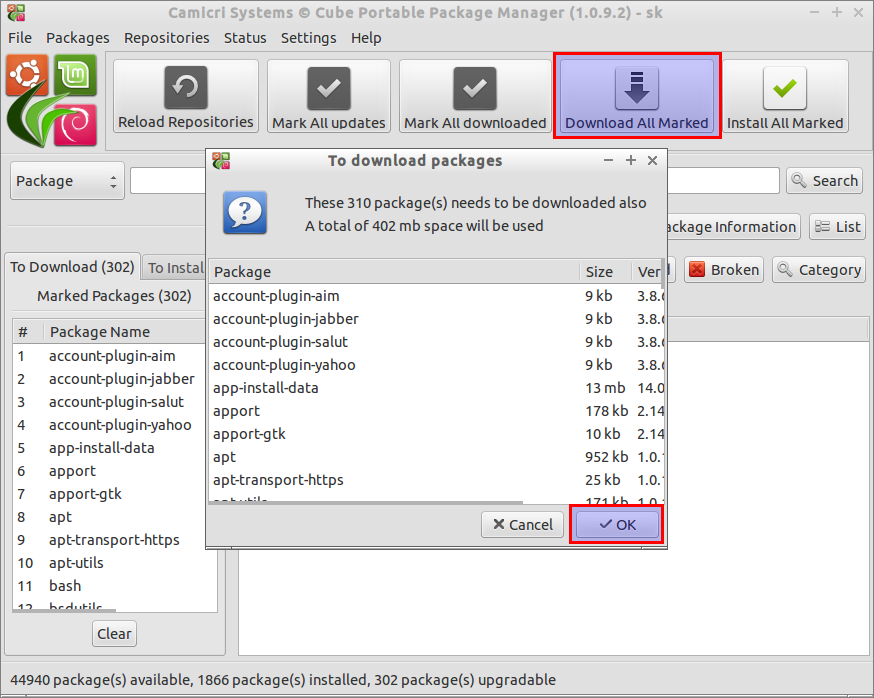Click the Mark All updates icon
This screenshot has width=874, height=698.
click(328, 87)
